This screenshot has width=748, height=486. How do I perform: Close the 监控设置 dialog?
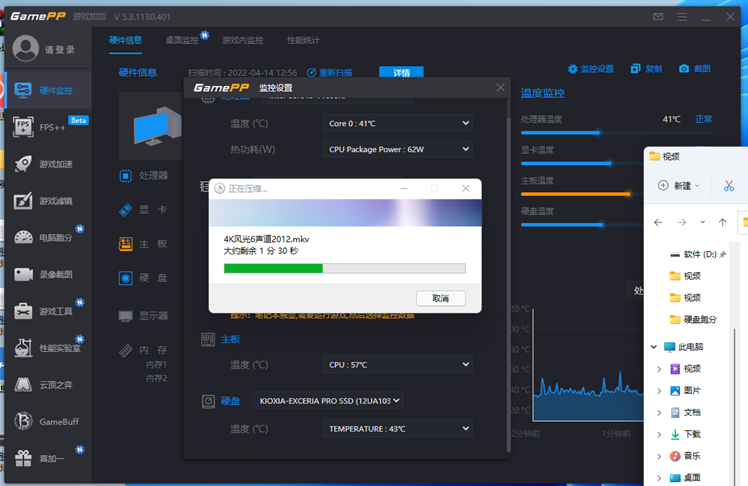coord(500,87)
